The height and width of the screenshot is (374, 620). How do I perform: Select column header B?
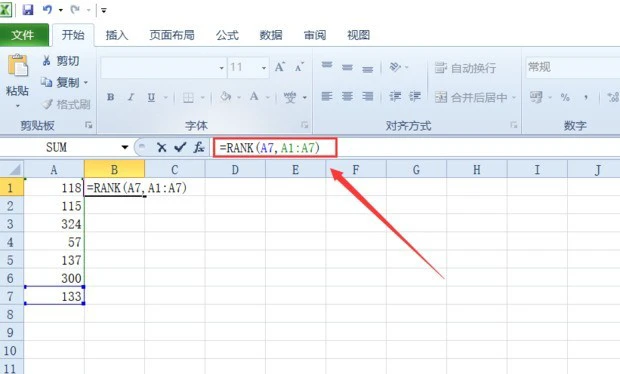[114, 170]
